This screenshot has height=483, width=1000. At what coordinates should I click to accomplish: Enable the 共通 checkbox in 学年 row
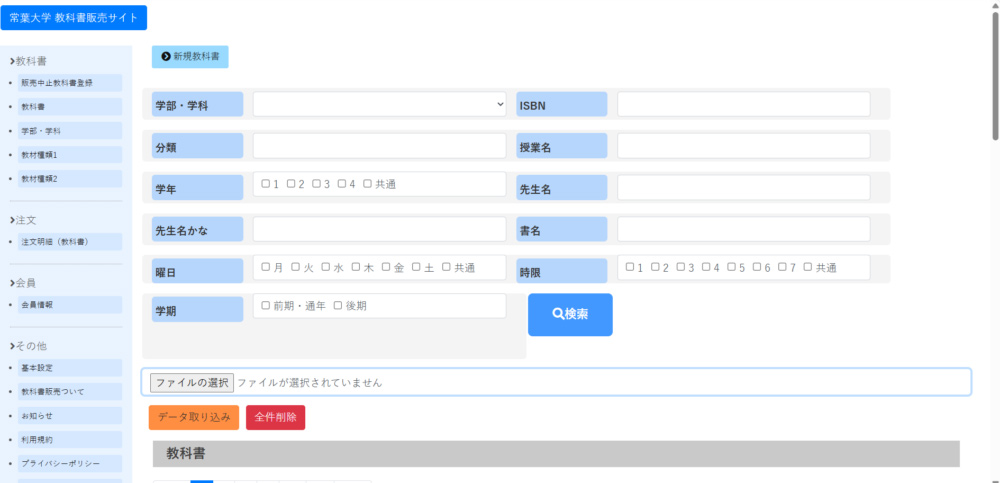point(367,184)
